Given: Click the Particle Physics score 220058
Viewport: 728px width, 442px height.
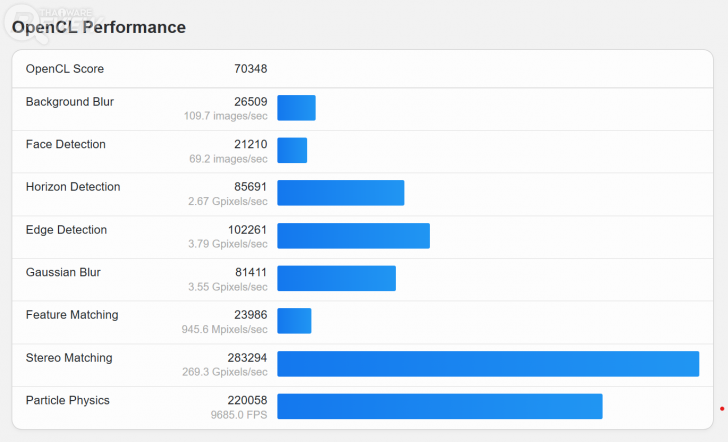Looking at the screenshot, I should pos(247,401).
